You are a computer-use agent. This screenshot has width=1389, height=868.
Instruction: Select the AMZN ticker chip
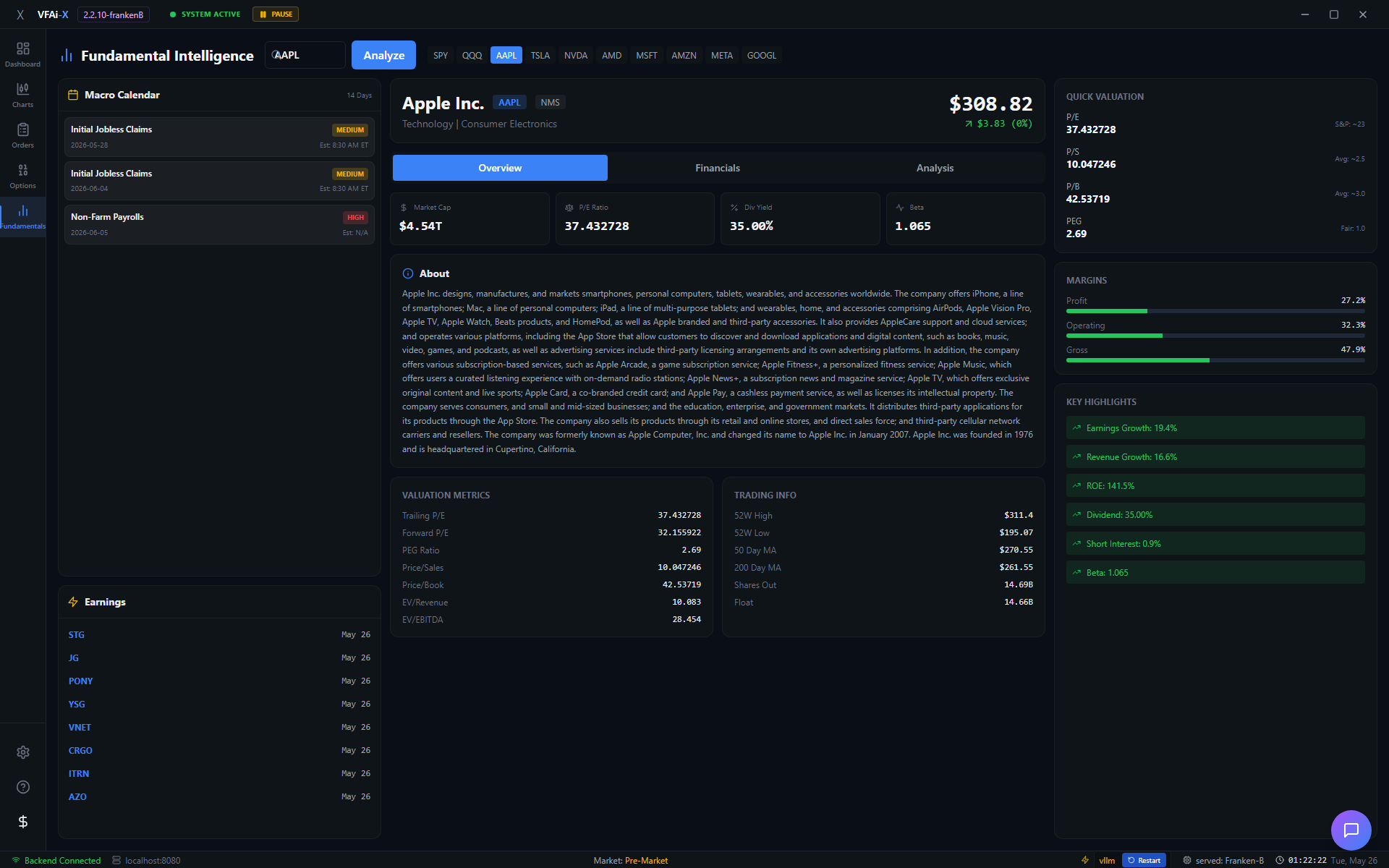click(684, 56)
